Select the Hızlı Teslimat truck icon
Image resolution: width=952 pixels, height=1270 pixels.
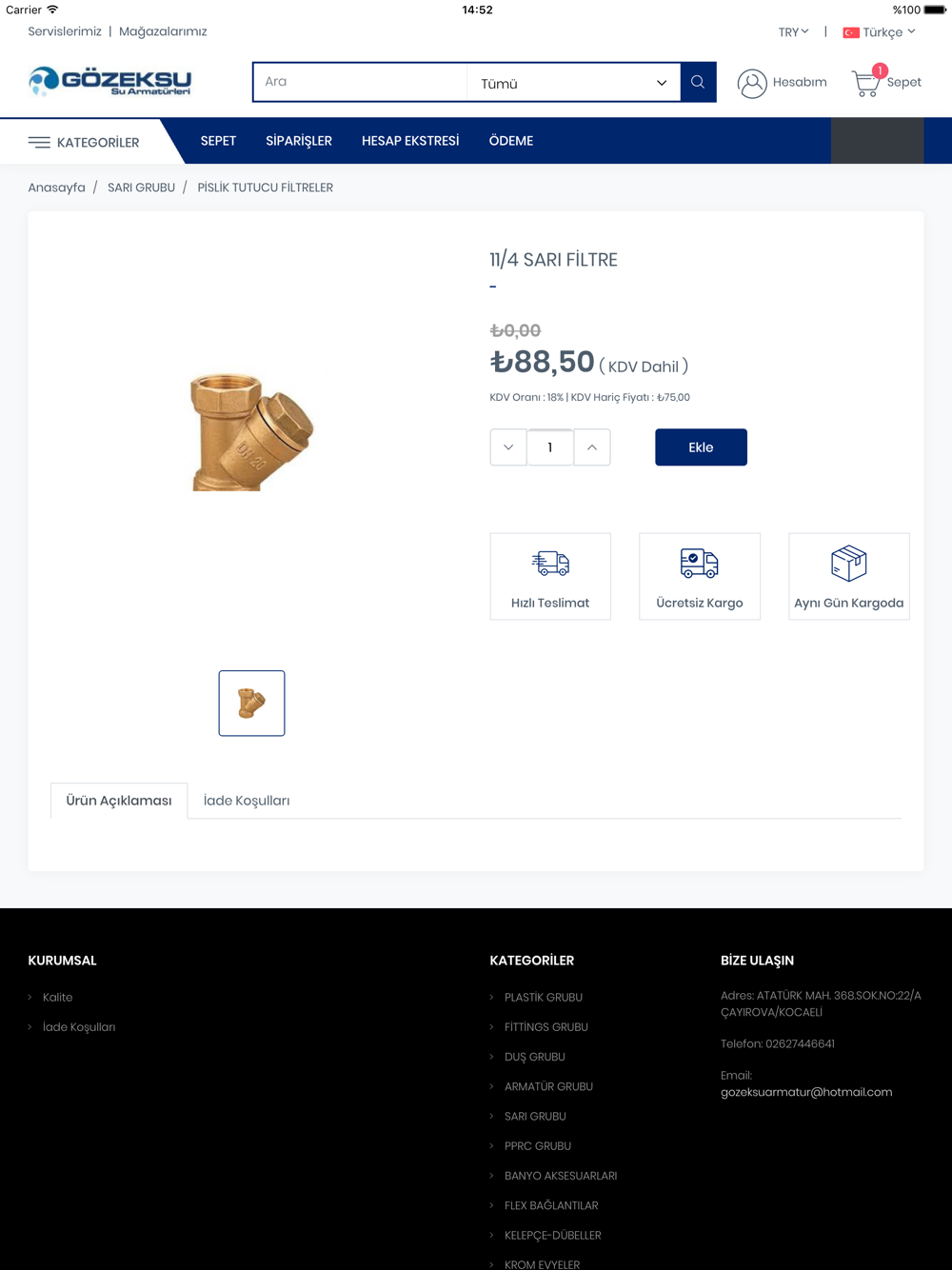pos(550,563)
